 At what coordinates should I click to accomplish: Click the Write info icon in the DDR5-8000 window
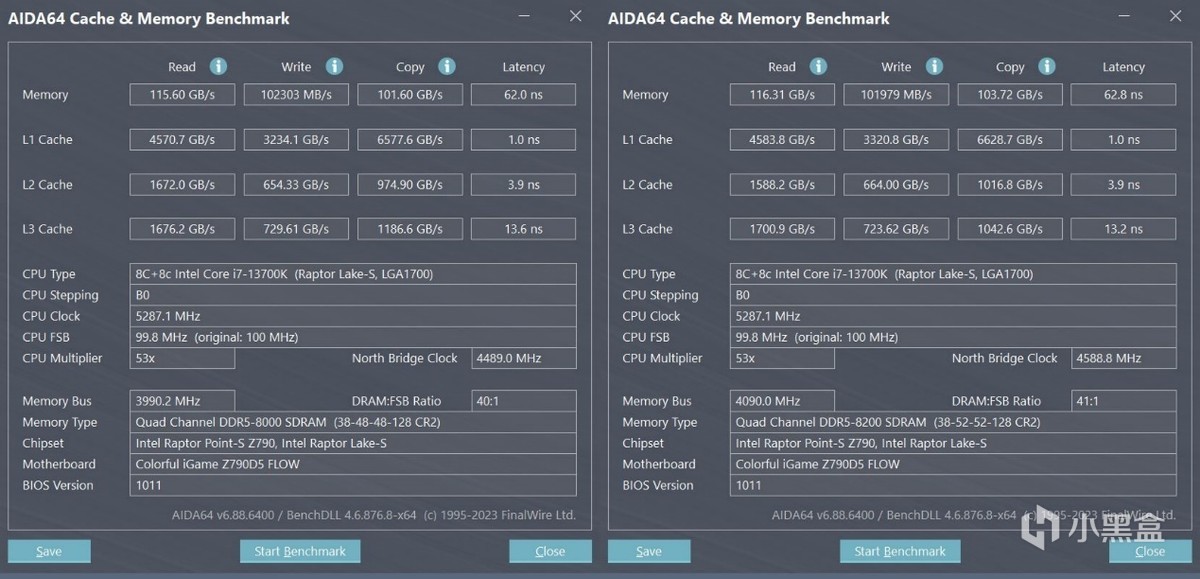(x=334, y=66)
